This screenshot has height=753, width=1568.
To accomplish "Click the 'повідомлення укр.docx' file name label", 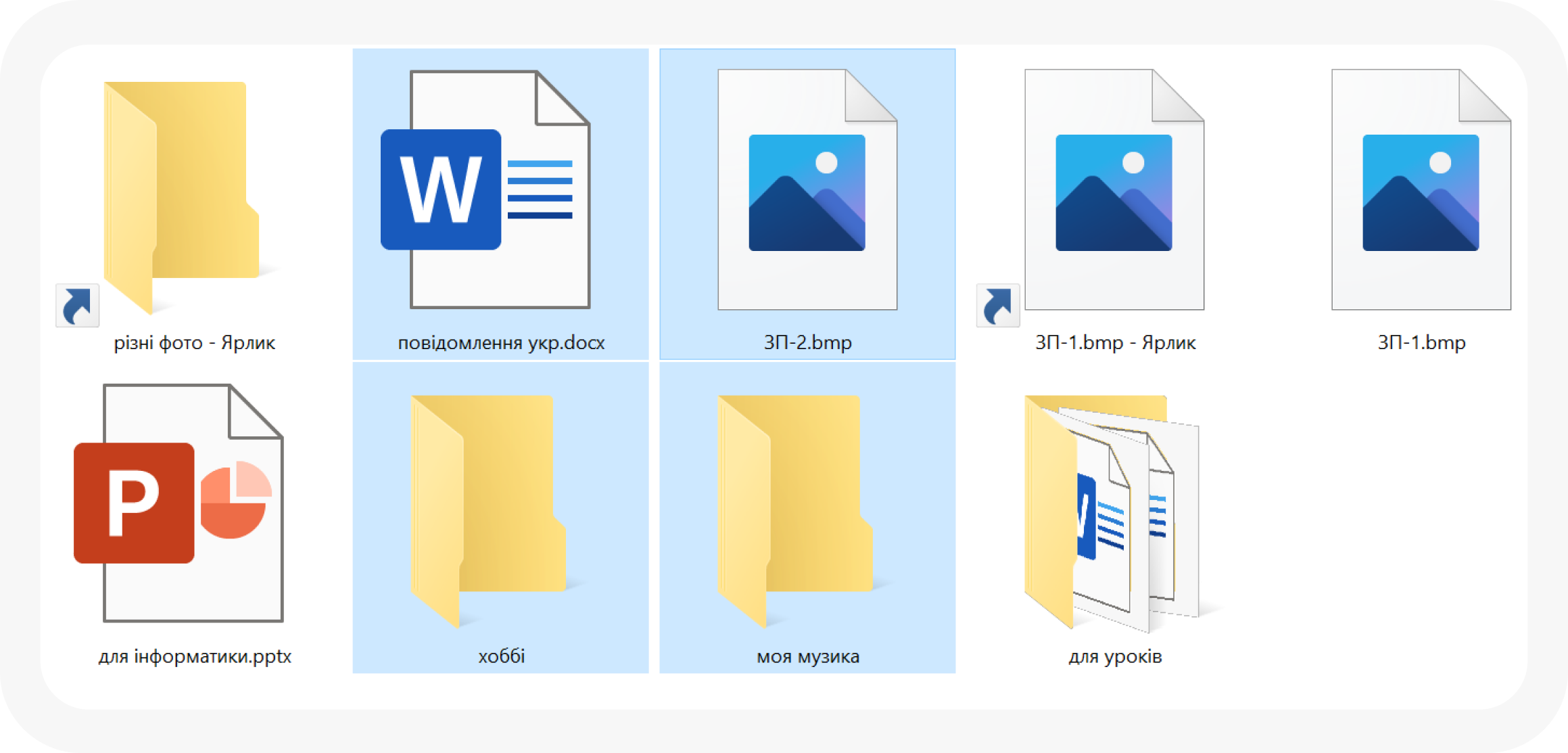I will (x=501, y=343).
